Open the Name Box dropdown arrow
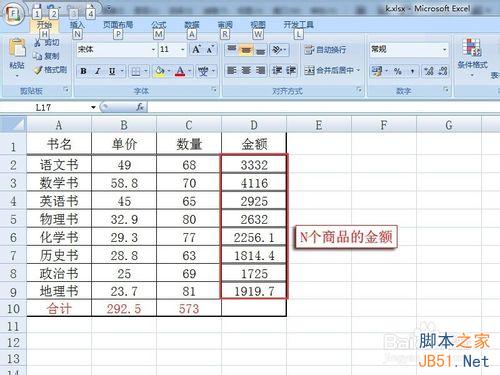 point(93,107)
